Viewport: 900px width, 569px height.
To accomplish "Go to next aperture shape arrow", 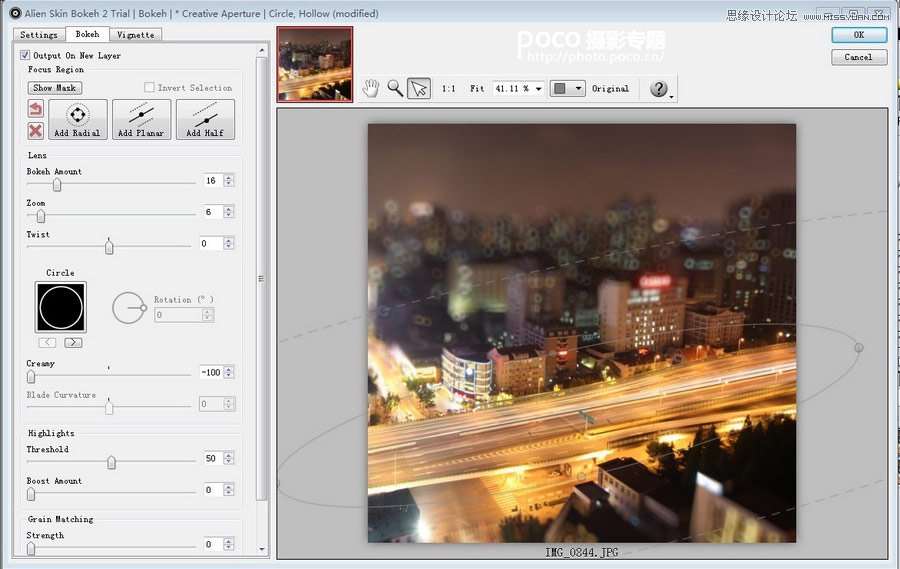I will tap(73, 343).
